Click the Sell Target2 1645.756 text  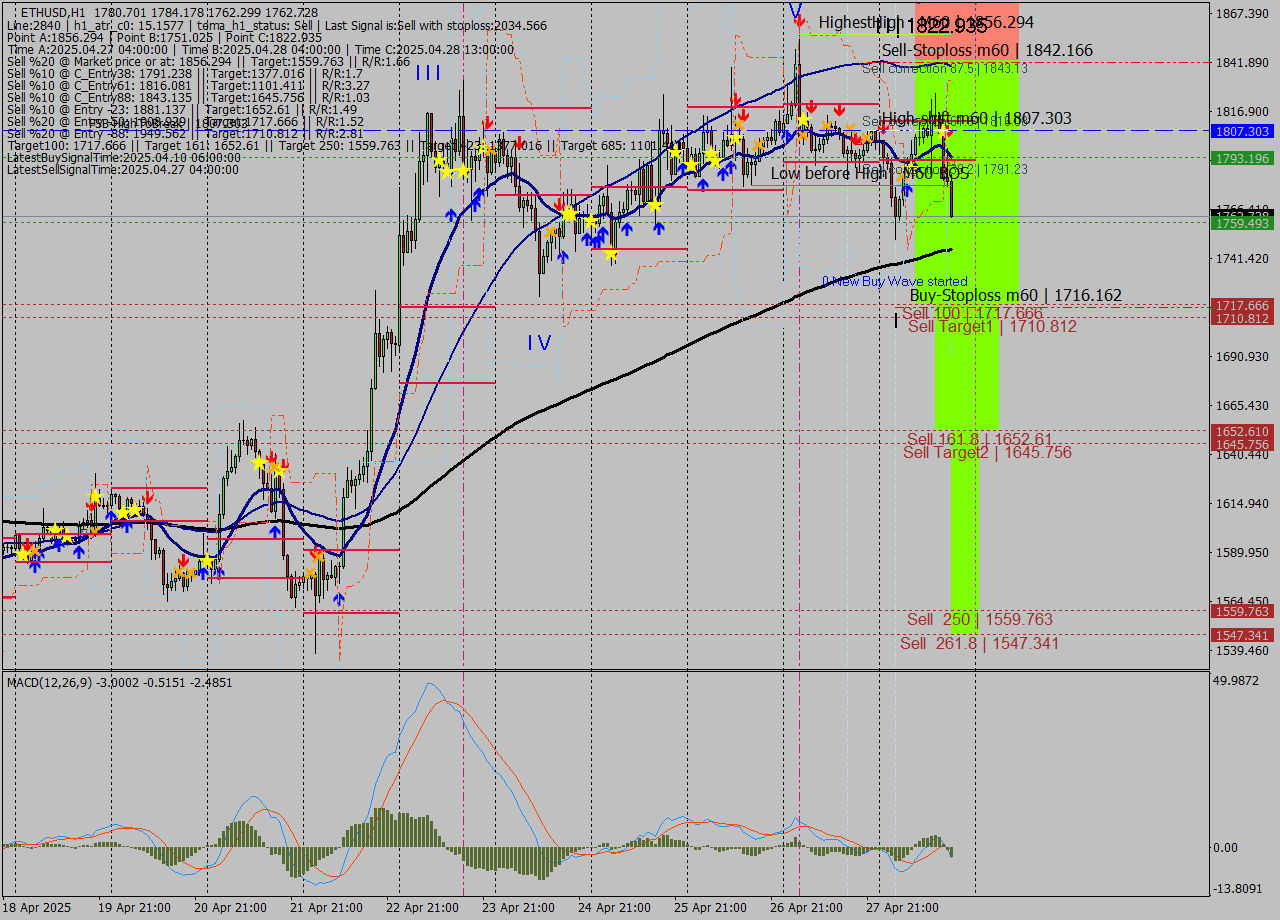(987, 452)
